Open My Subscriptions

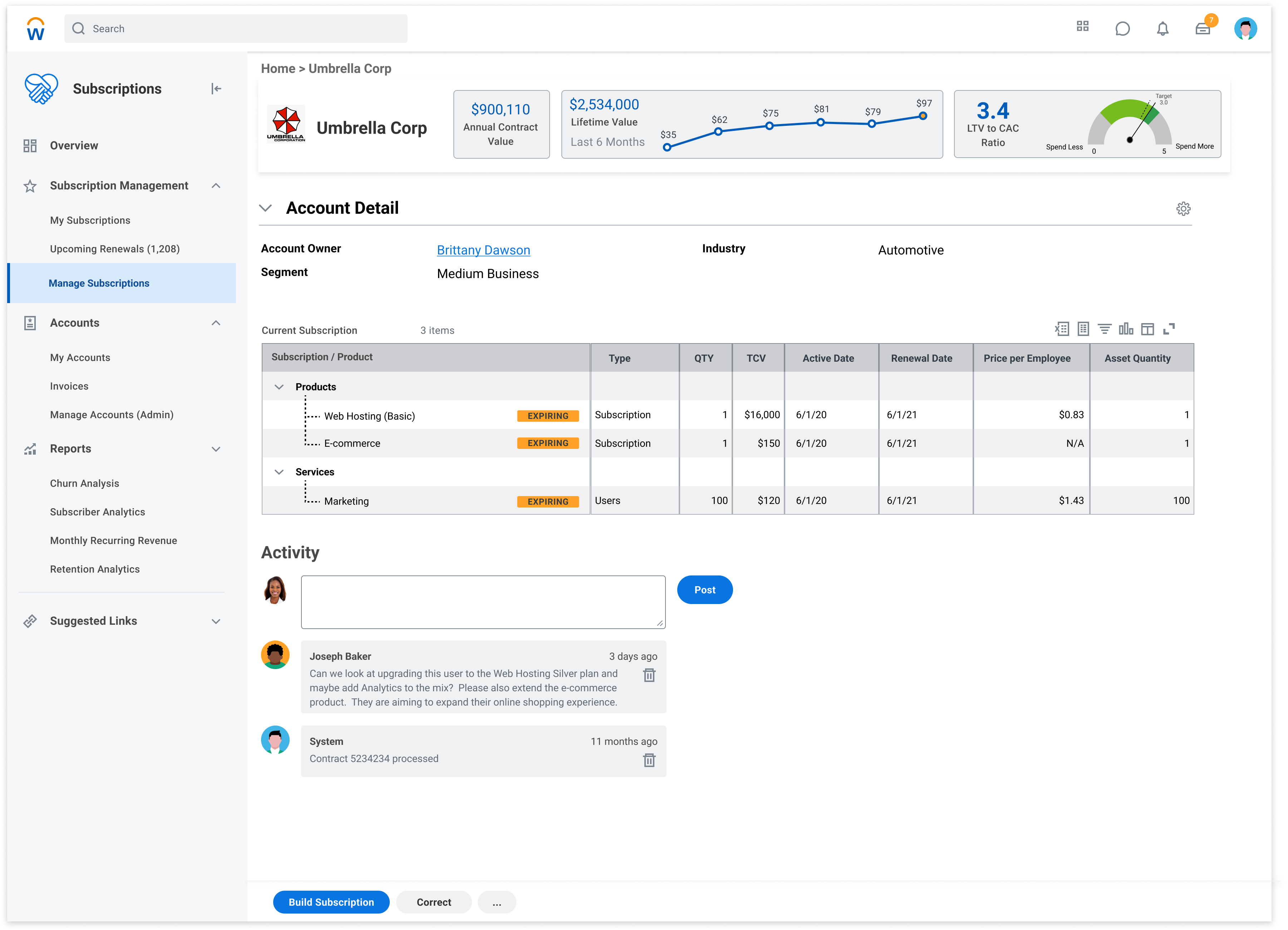pos(90,220)
